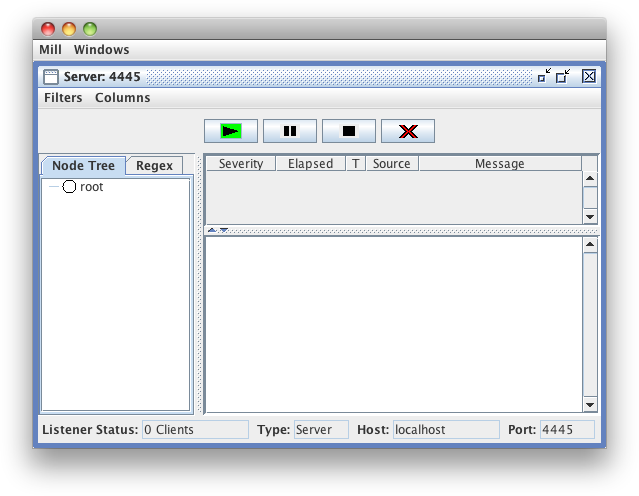Close the Server: 4445 internal frame
Image resolution: width=639 pixels, height=496 pixels.
(589, 76)
